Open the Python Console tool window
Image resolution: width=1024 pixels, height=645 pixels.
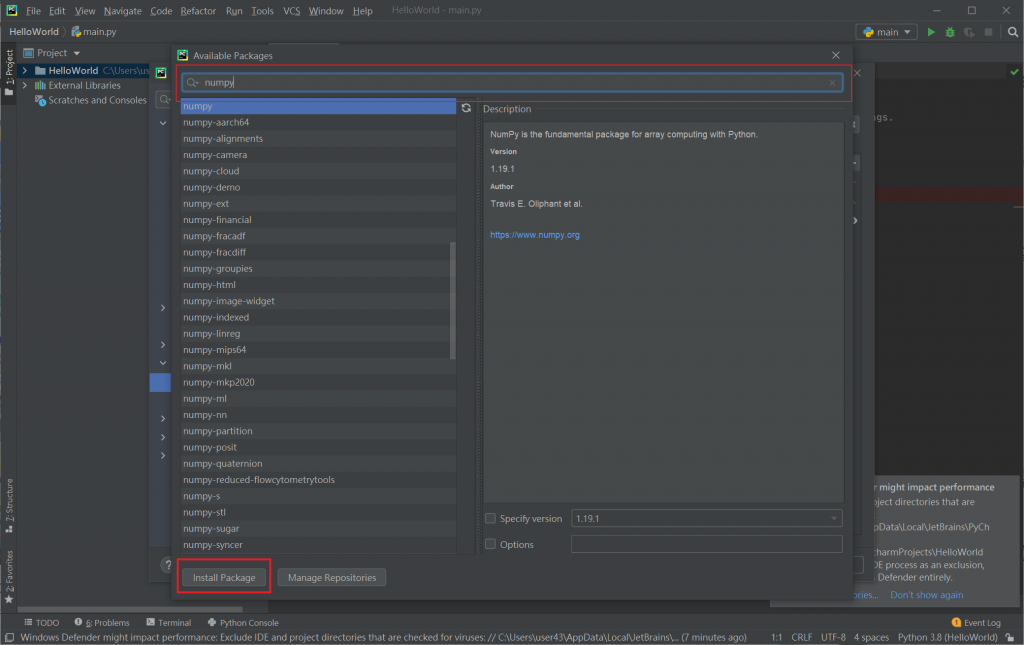pyautogui.click(x=243, y=622)
